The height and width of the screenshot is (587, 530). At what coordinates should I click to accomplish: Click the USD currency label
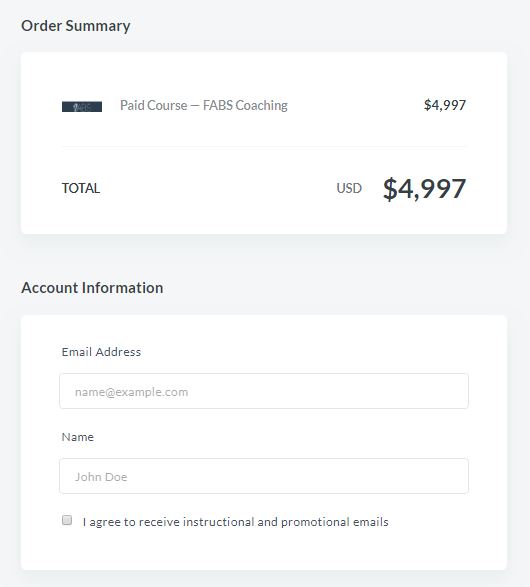pyautogui.click(x=349, y=188)
